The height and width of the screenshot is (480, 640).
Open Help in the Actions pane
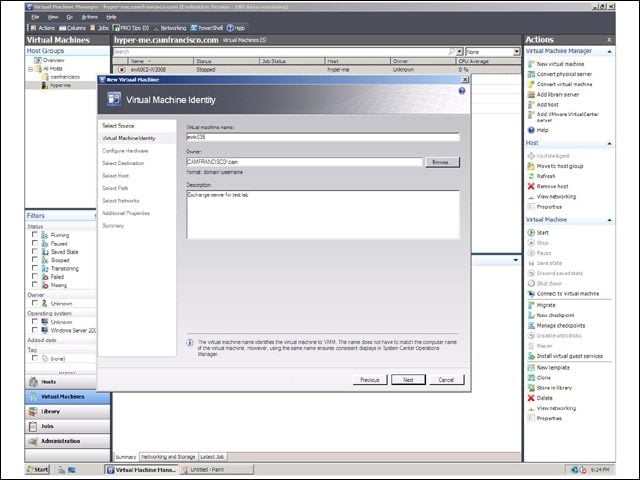point(538,130)
